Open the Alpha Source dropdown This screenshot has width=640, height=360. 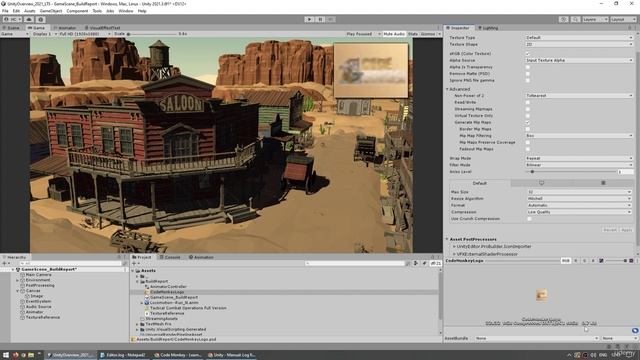pos(579,60)
